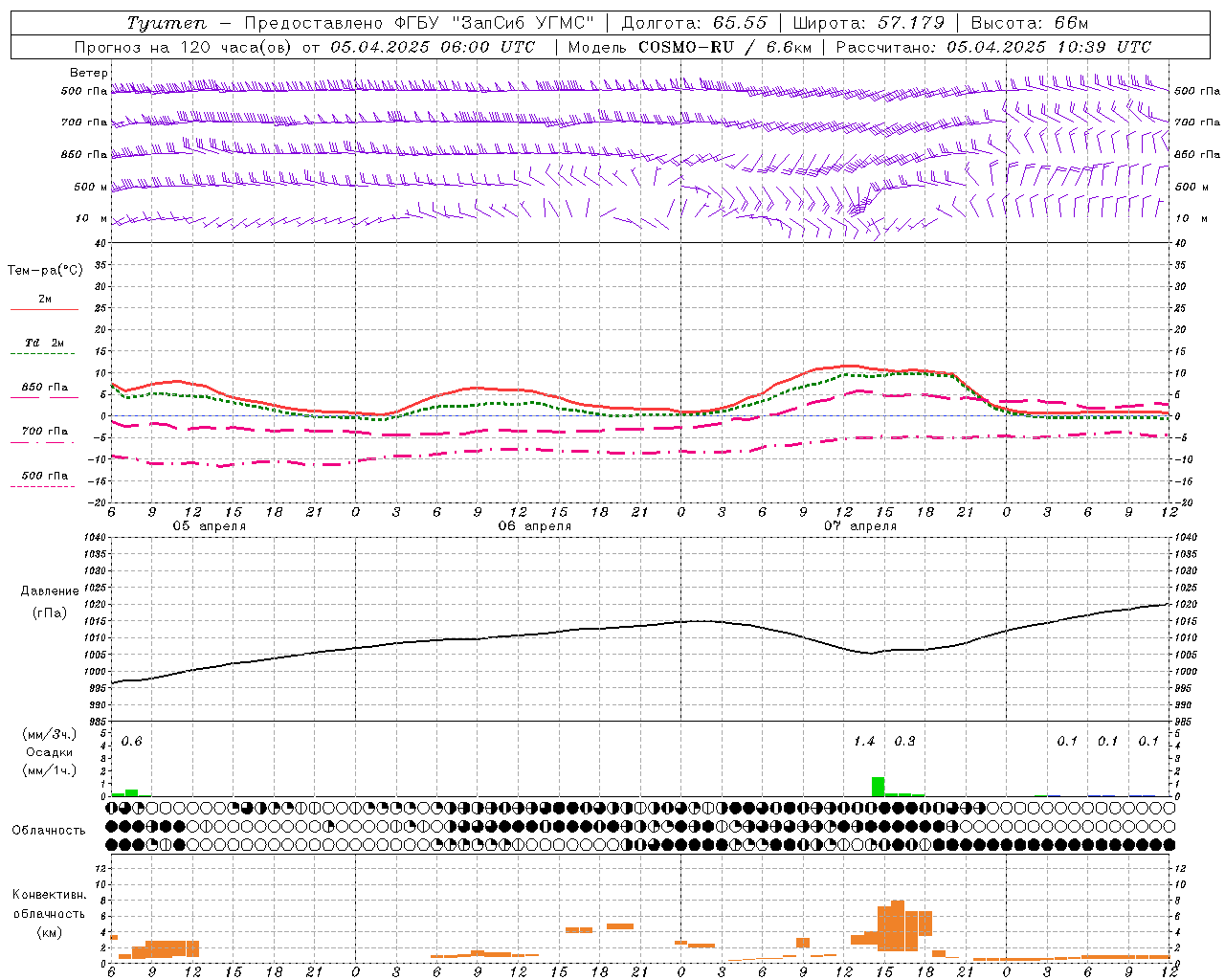Click the 06 апреля date label
The height and width of the screenshot is (980, 1225).
(x=534, y=526)
